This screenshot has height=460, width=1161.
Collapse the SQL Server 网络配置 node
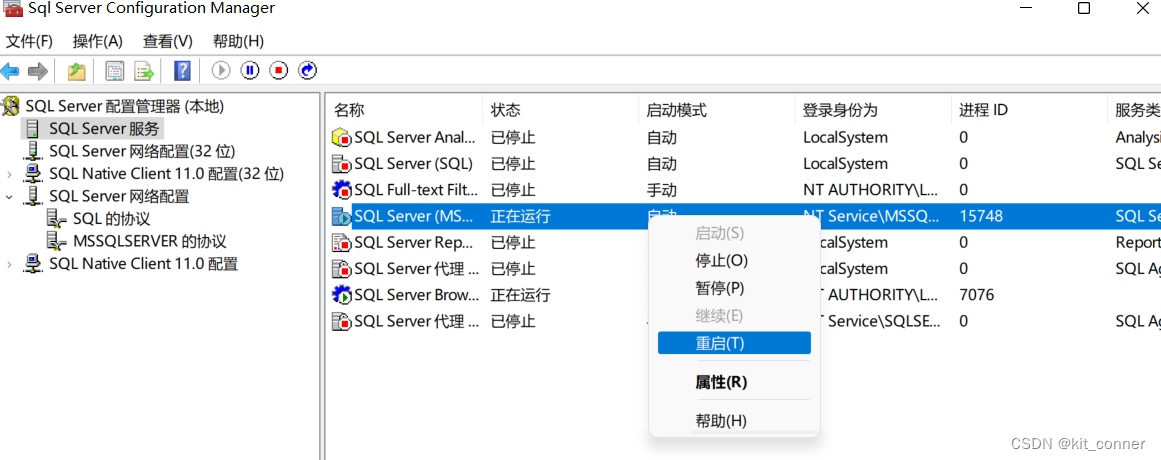(9, 197)
